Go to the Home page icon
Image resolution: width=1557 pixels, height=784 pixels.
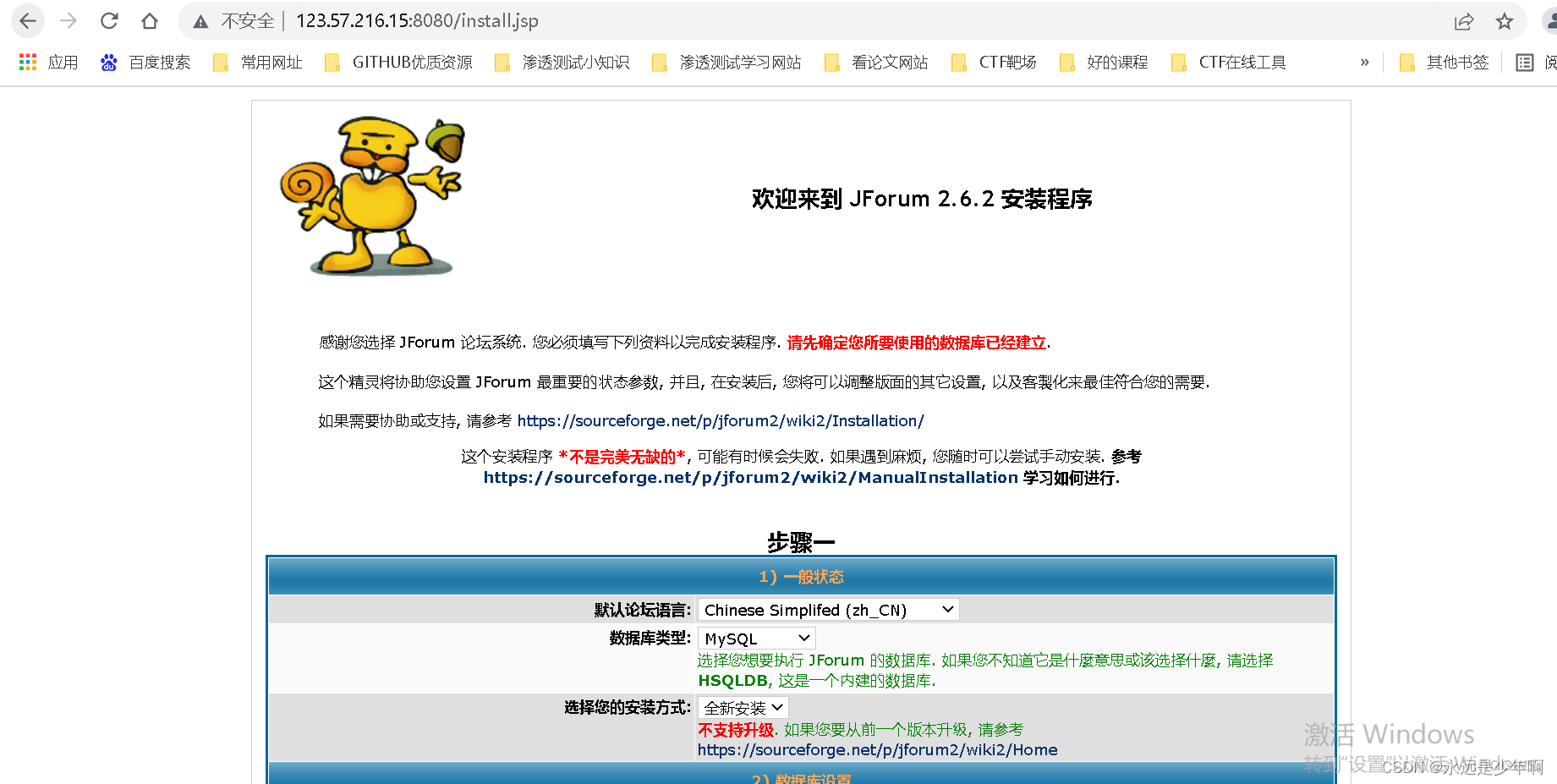click(x=150, y=21)
